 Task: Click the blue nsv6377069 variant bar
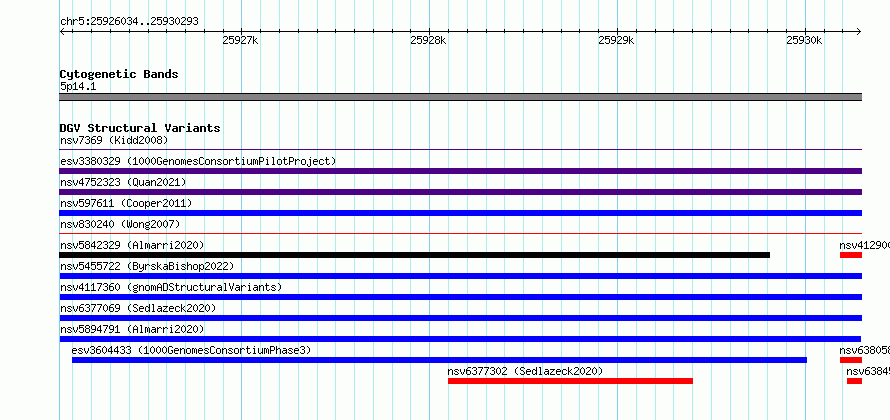point(461,318)
